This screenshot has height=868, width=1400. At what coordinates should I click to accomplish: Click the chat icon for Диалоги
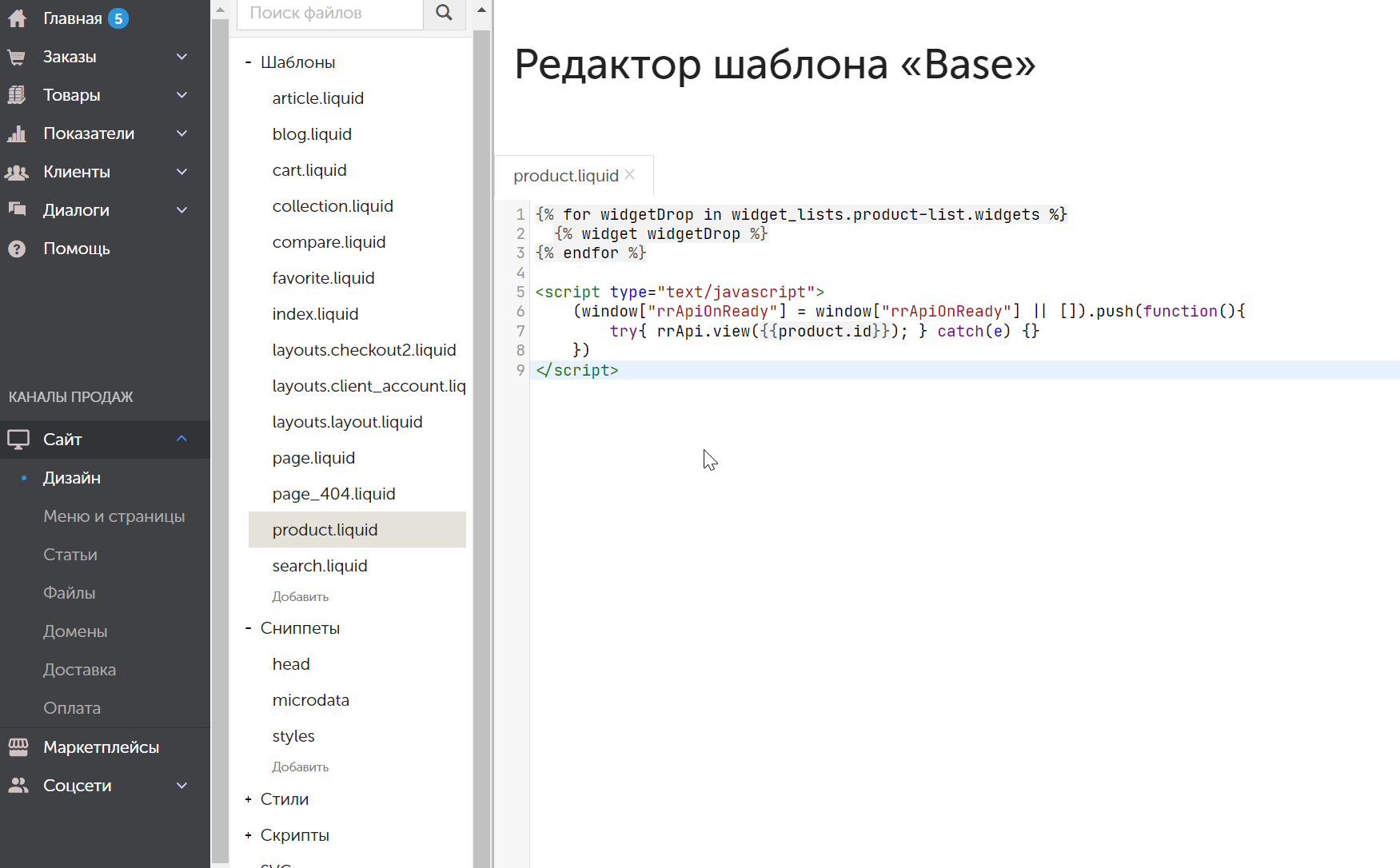point(17,209)
